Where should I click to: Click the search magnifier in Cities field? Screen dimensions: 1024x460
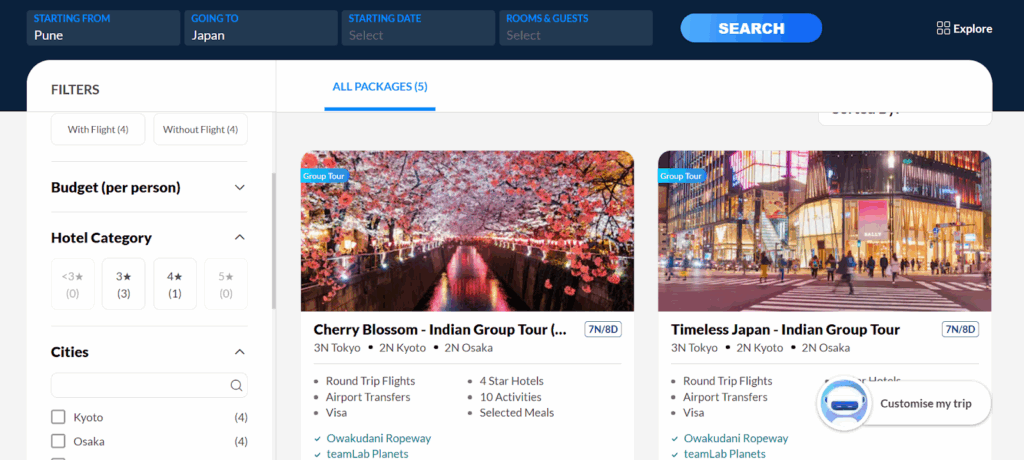point(236,386)
